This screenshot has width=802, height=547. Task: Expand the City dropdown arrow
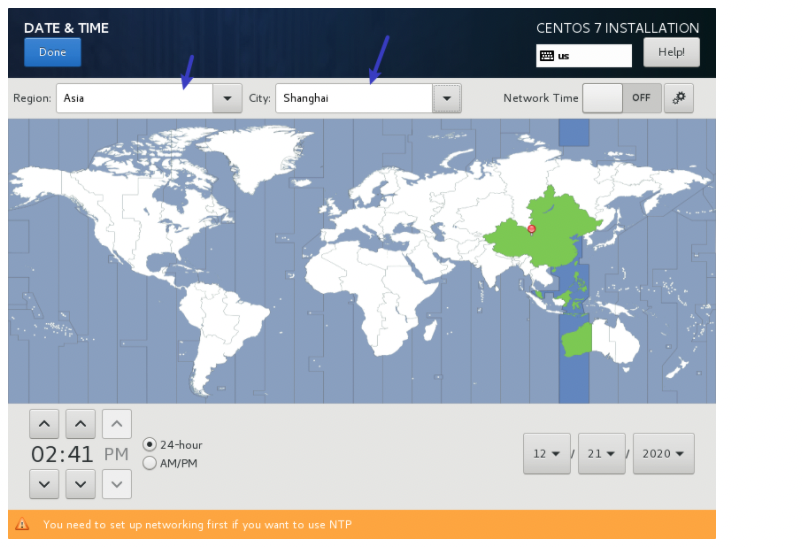(x=446, y=98)
